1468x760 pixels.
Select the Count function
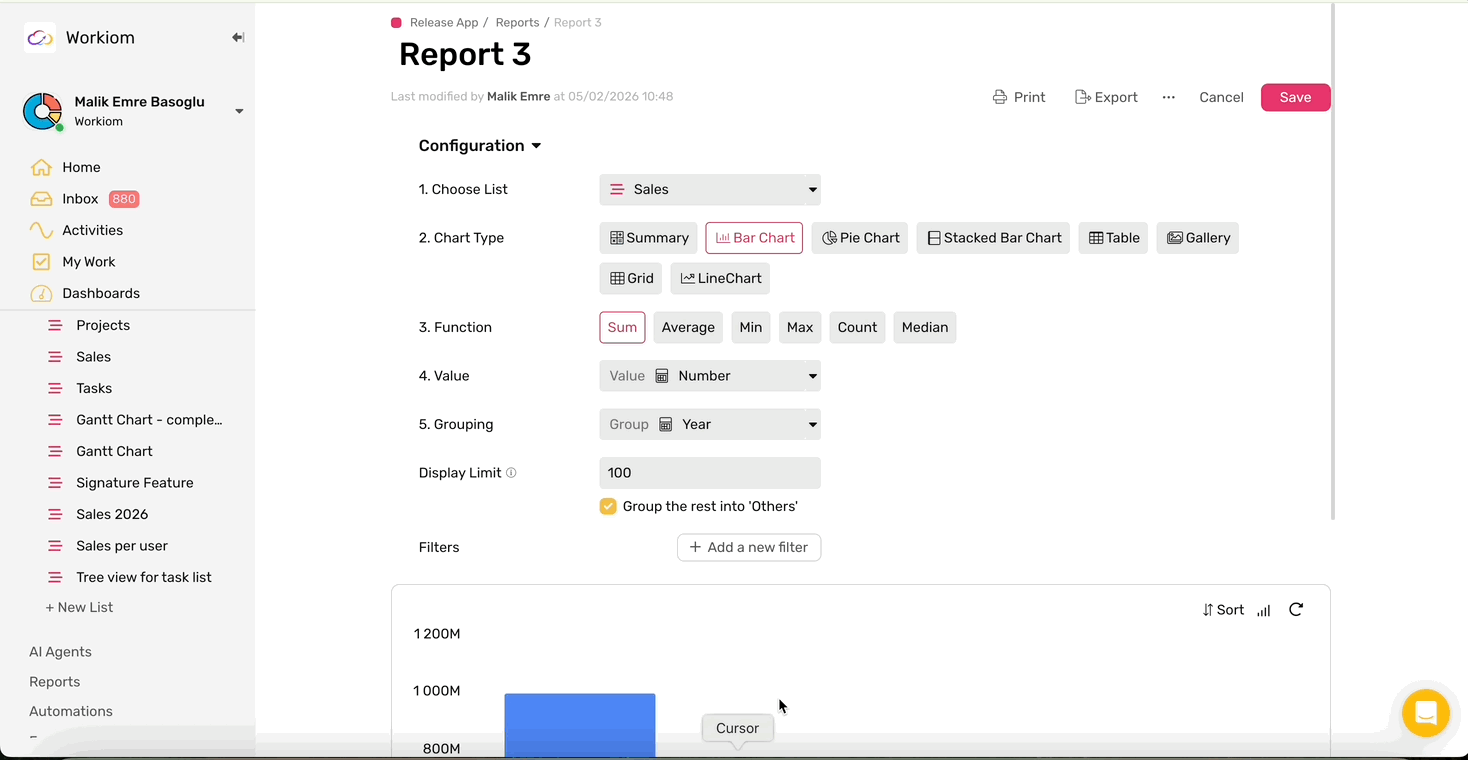(857, 327)
